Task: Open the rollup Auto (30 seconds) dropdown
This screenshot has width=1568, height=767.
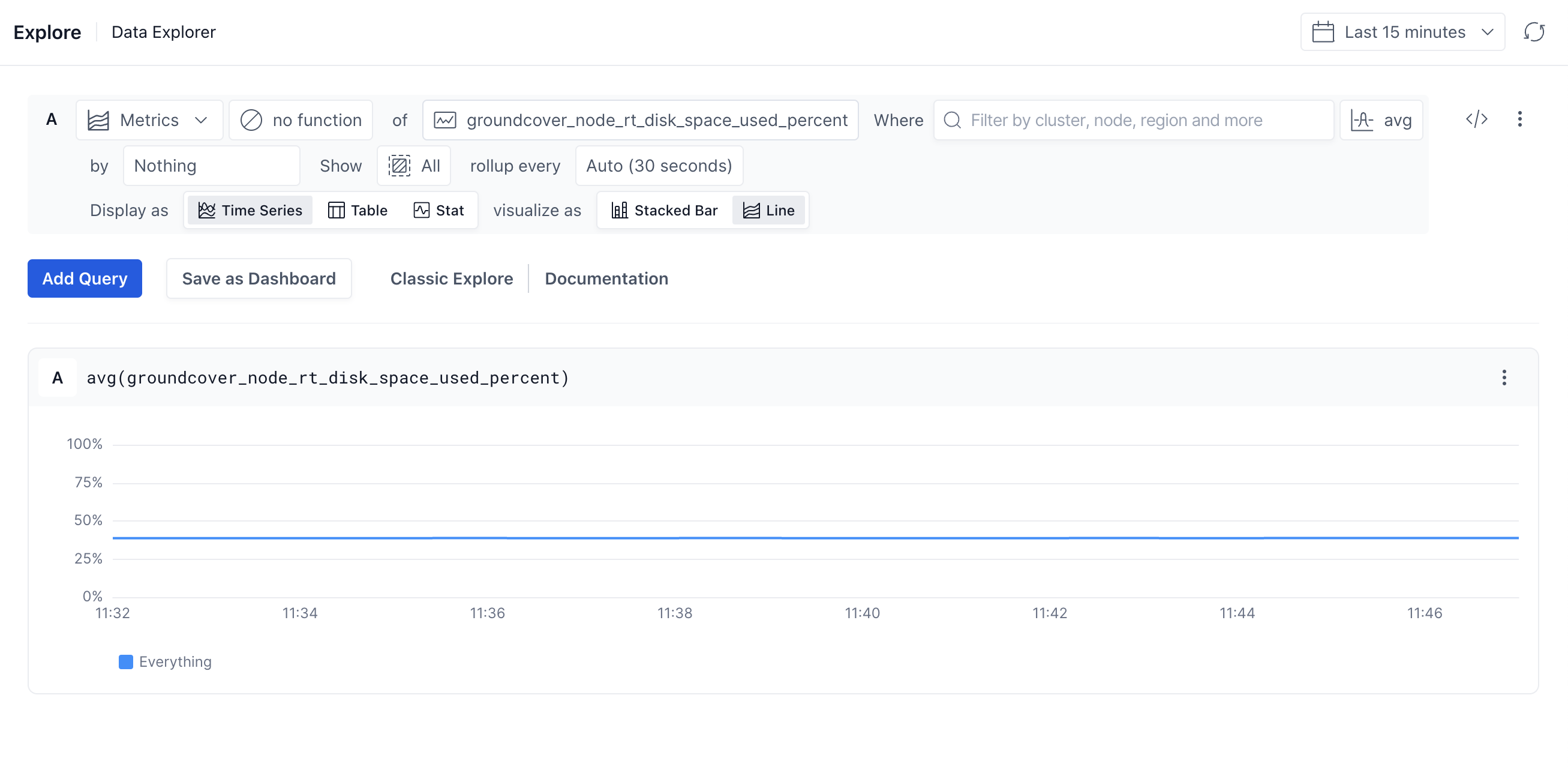Action: pyautogui.click(x=659, y=166)
